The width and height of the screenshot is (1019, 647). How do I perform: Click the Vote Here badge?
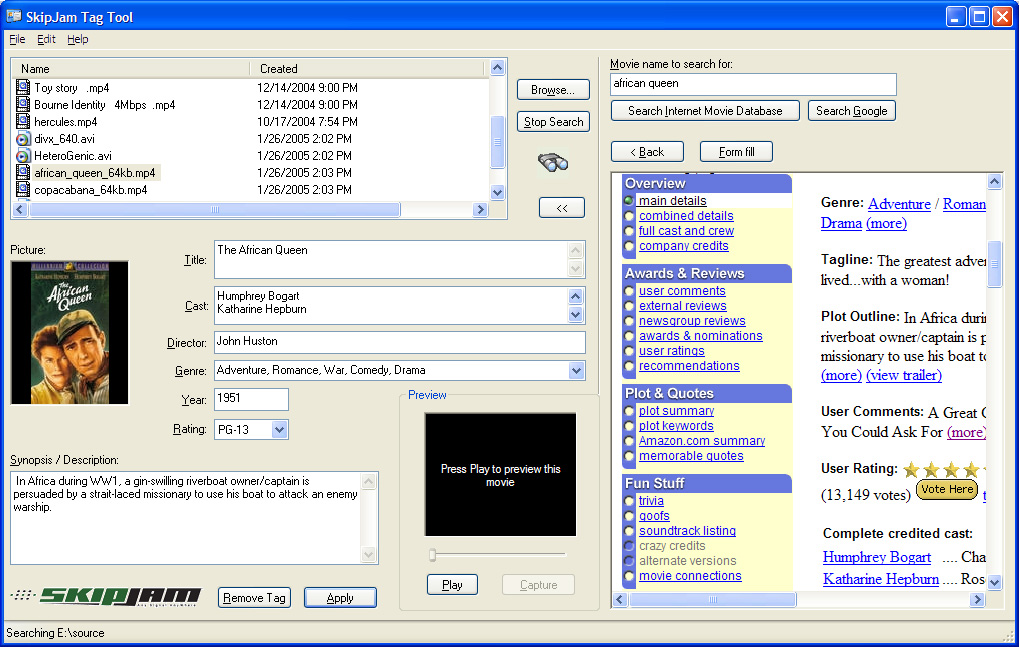(x=947, y=489)
